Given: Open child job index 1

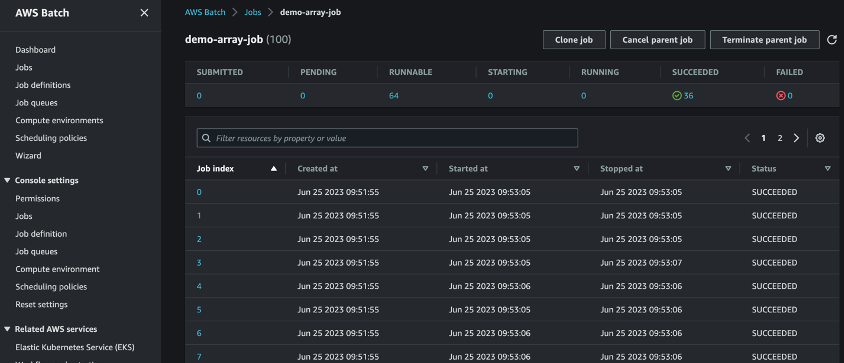Looking at the screenshot, I should [199, 215].
